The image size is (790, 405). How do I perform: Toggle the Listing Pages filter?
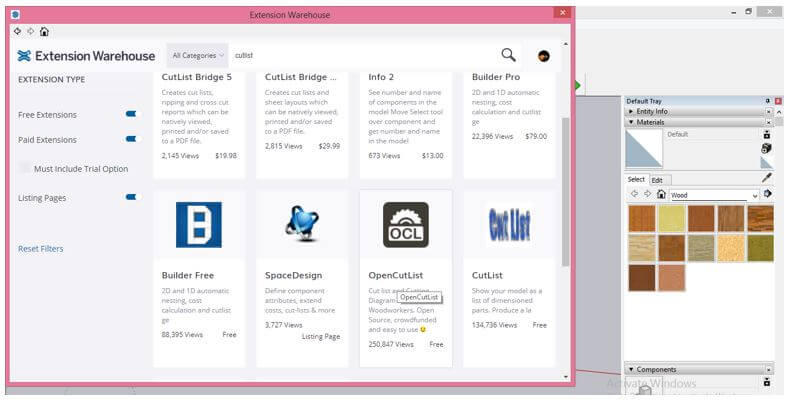(131, 197)
